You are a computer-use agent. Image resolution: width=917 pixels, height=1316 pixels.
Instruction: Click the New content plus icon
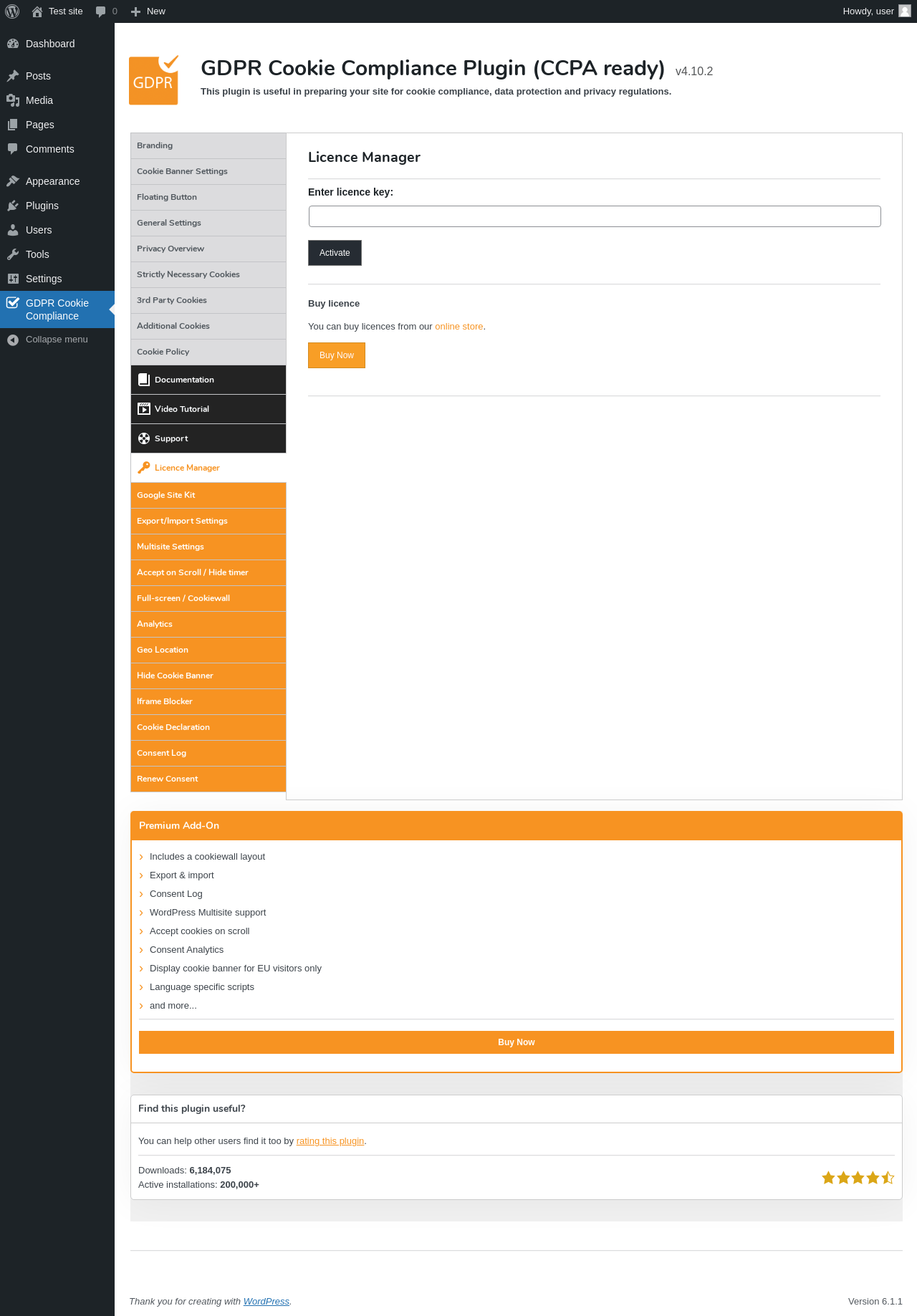tap(135, 11)
